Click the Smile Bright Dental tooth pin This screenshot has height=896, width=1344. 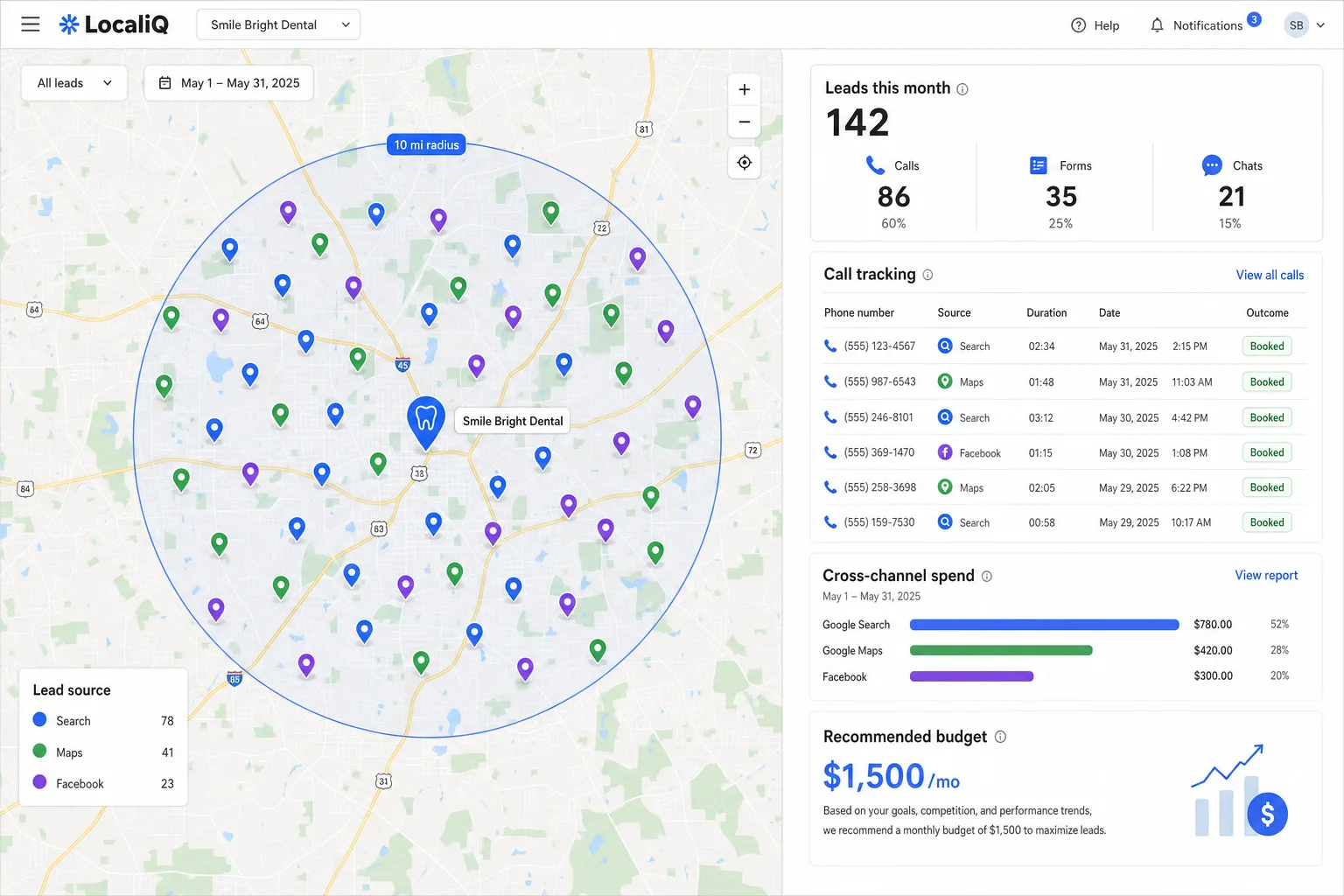pos(426,423)
